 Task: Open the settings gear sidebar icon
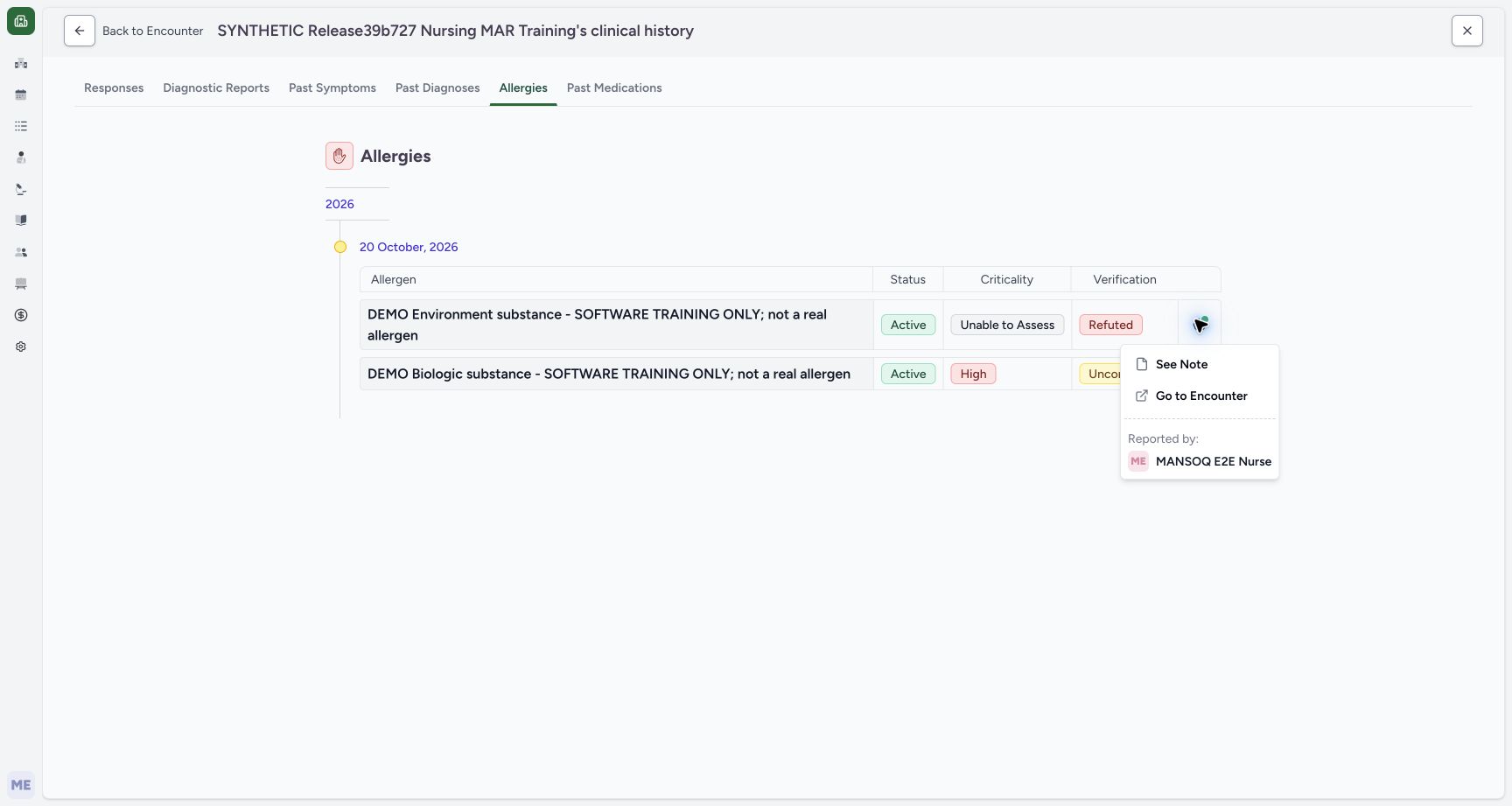[21, 347]
